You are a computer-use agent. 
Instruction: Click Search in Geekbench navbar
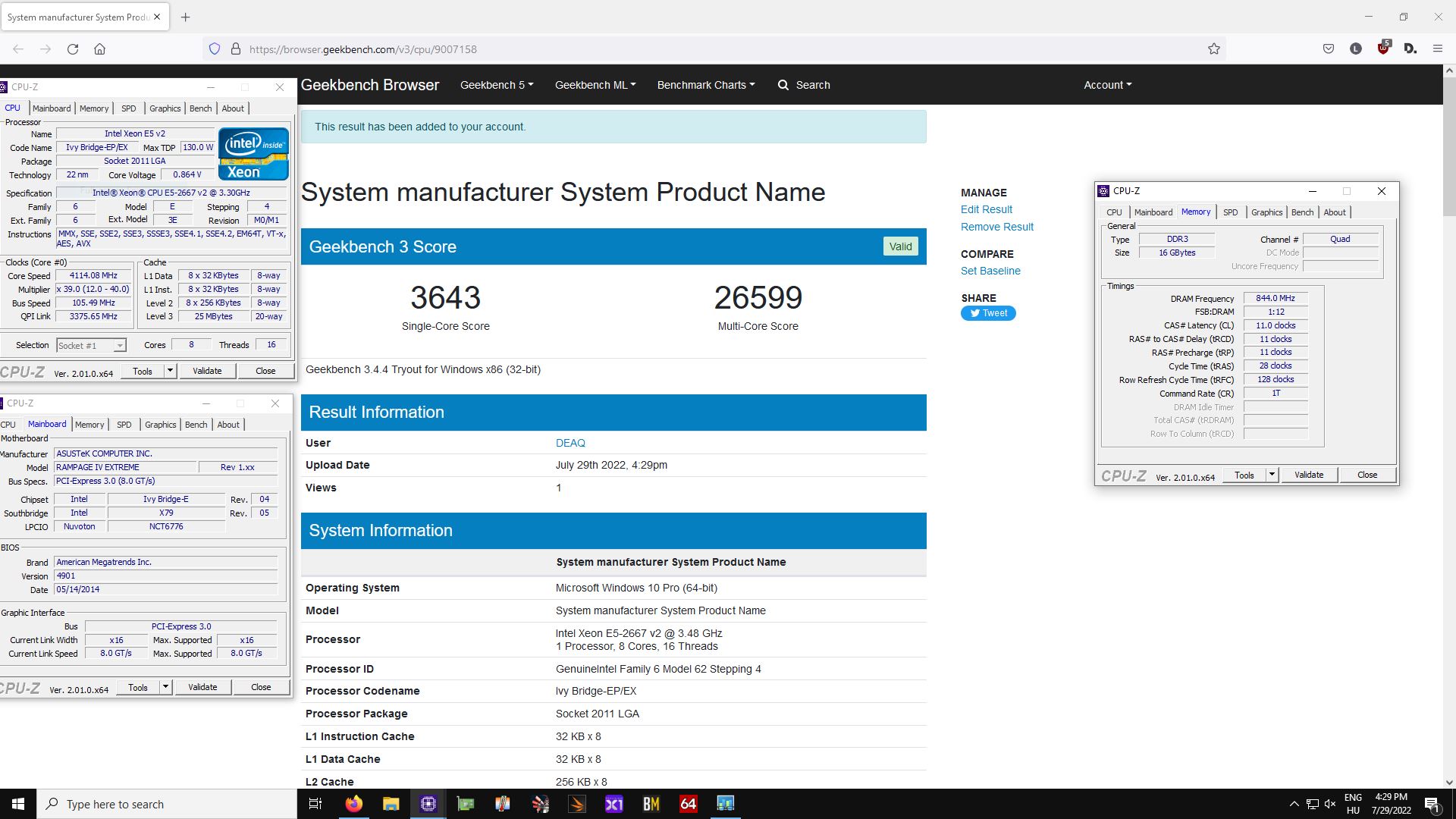pyautogui.click(x=804, y=85)
